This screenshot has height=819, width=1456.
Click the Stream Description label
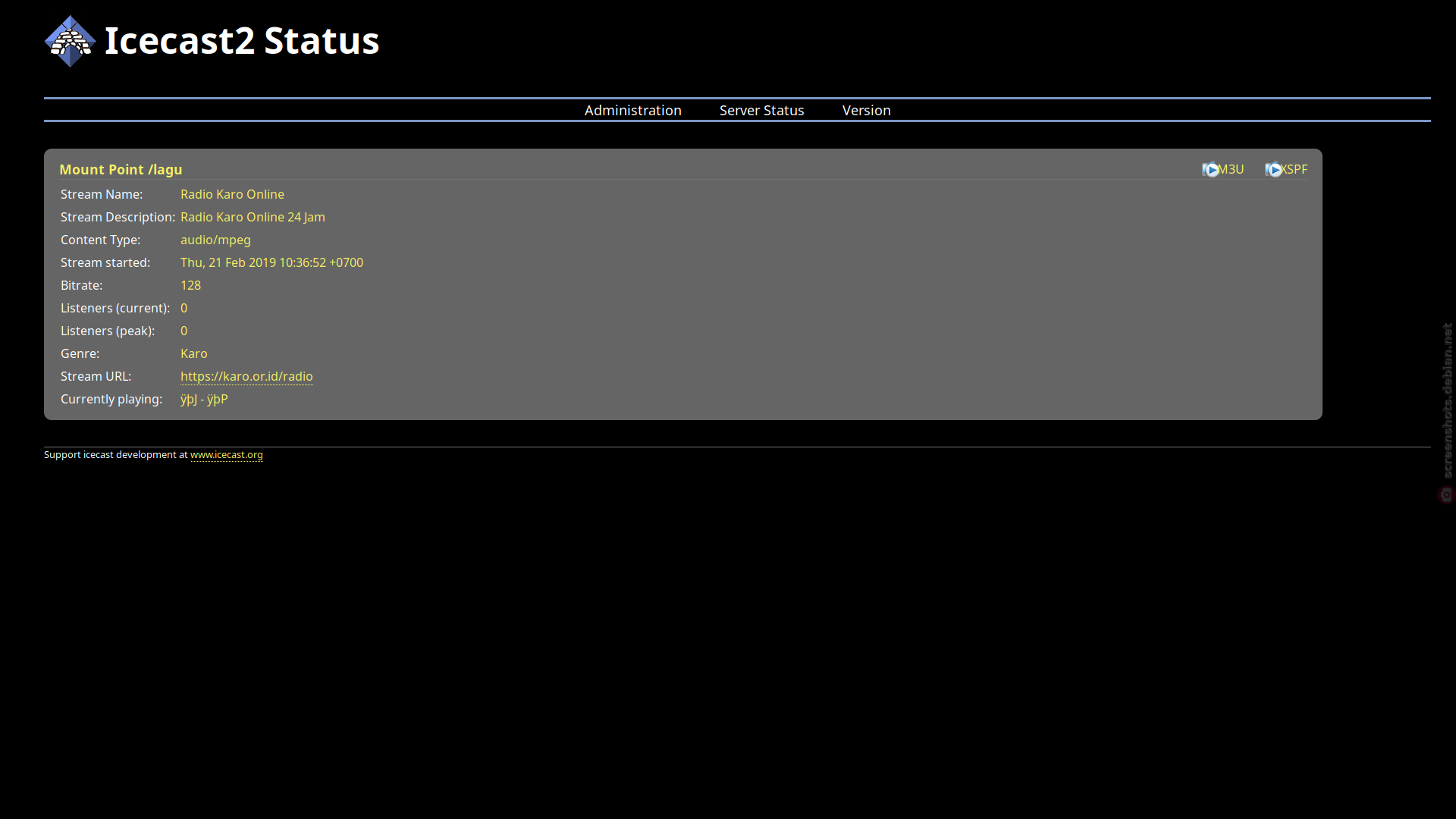118,217
